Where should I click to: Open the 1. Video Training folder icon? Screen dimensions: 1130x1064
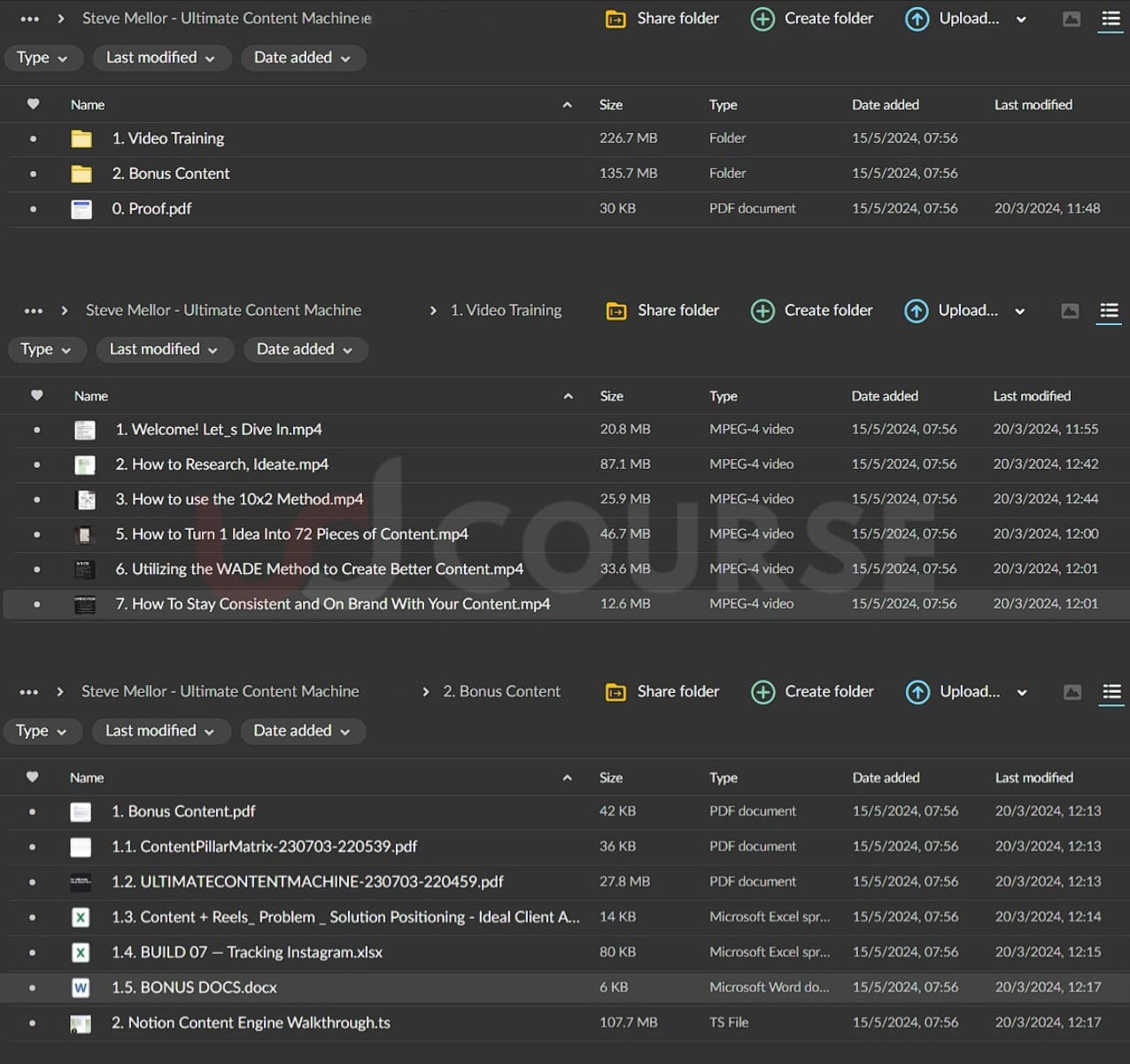[81, 138]
